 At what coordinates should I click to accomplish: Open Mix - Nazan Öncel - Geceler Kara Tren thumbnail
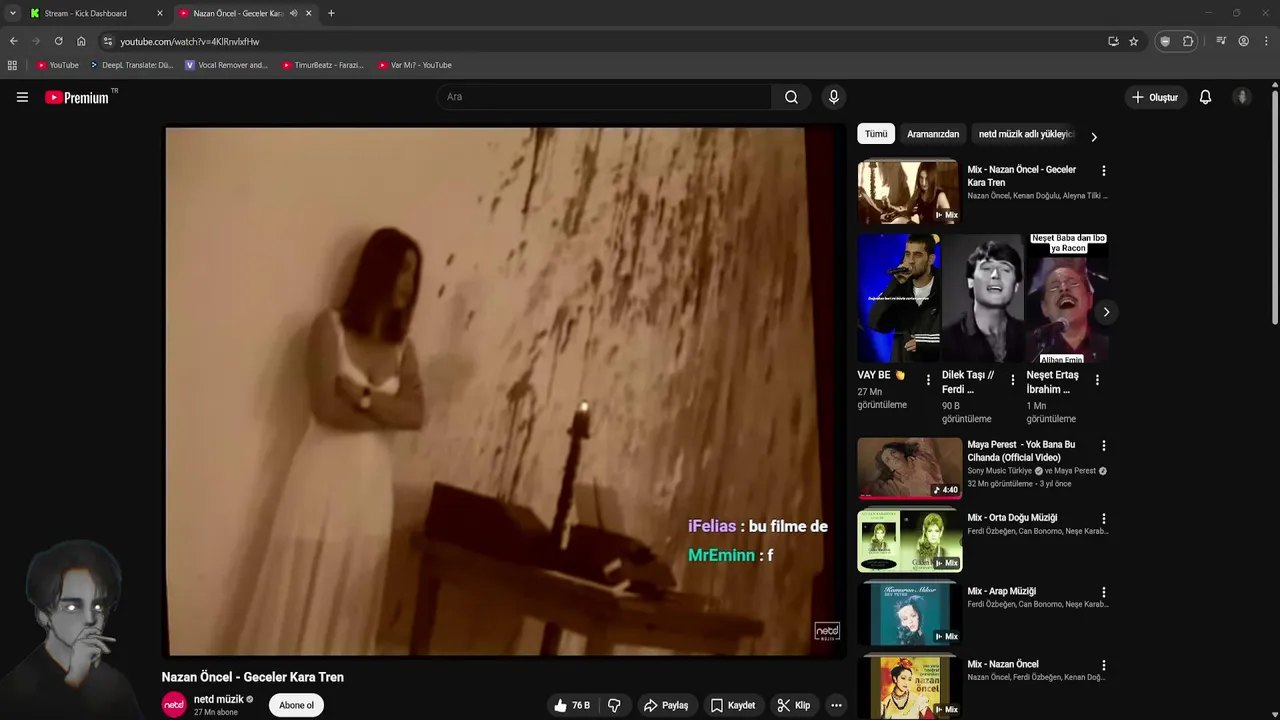(x=908, y=193)
